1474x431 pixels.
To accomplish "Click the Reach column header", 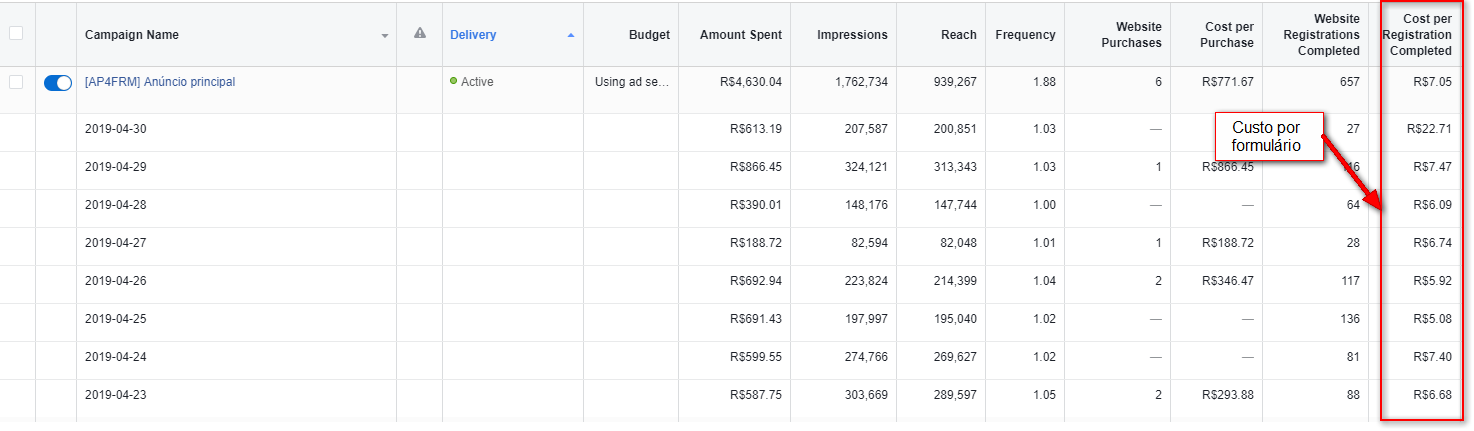I will coord(958,35).
